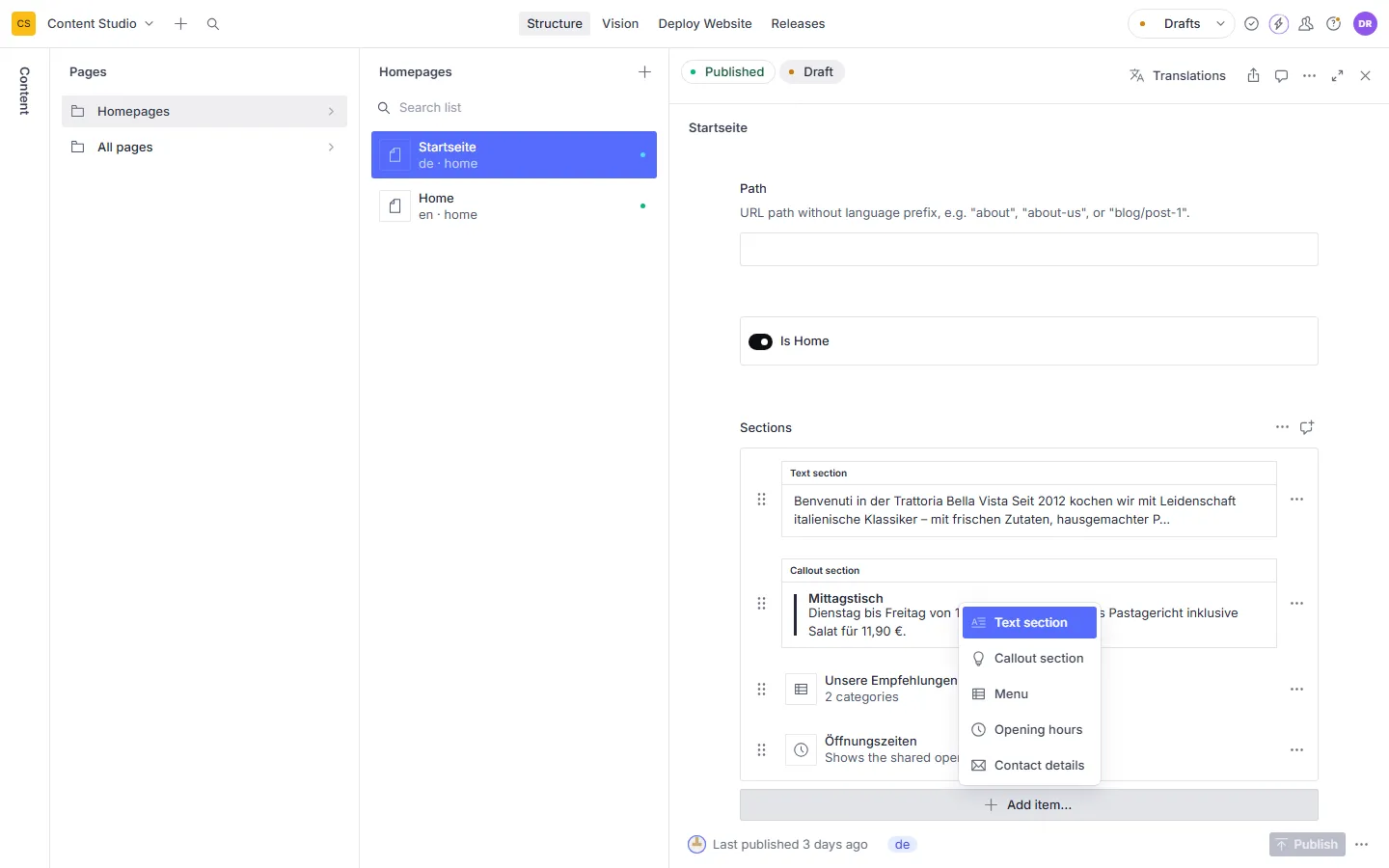Open the Deploy Website tab
1389x868 pixels.
[x=705, y=23]
